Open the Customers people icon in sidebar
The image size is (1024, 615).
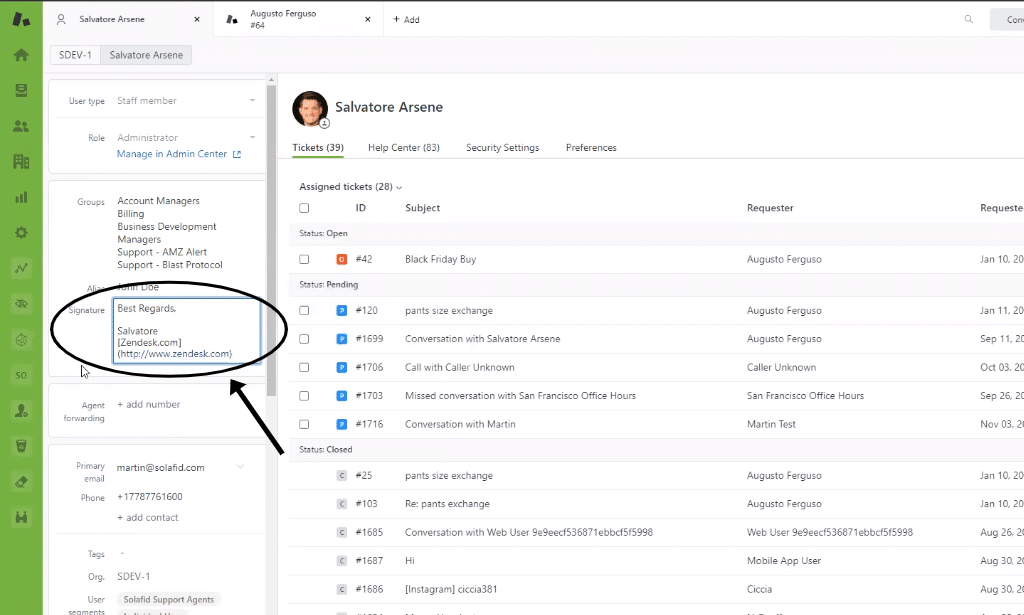pyautogui.click(x=21, y=126)
